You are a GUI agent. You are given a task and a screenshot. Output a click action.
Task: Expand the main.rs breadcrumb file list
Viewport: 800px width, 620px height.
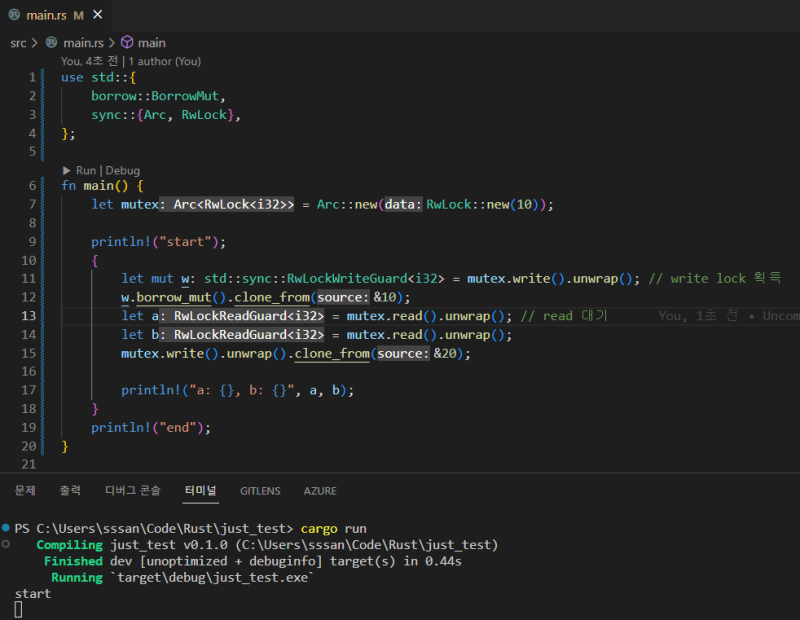[x=83, y=43]
